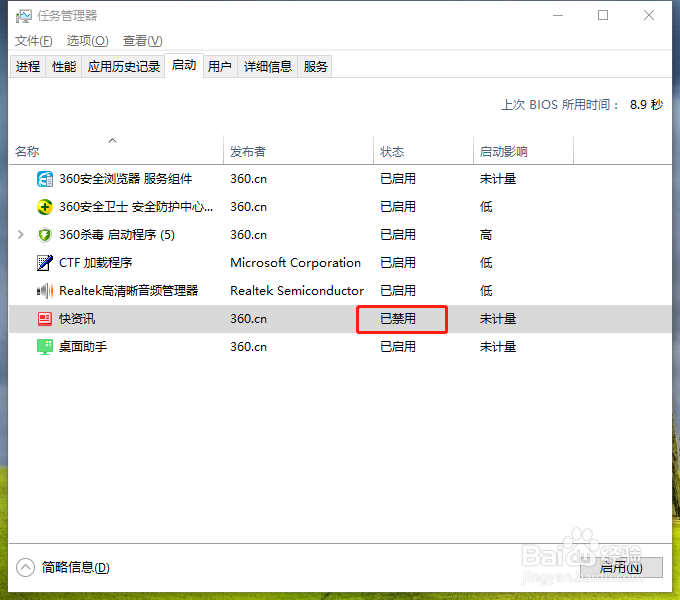Select the CTF 加载程序 row name
680x600 pixels.
click(x=95, y=263)
